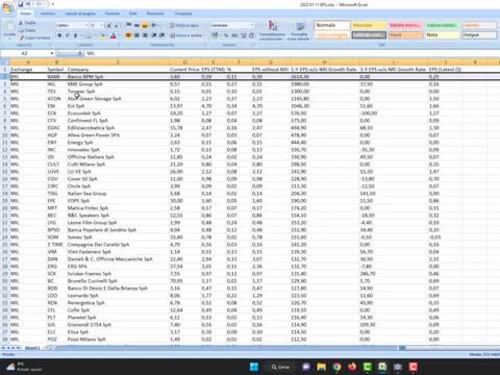Select the Banco BPM SpA cell

(118, 77)
